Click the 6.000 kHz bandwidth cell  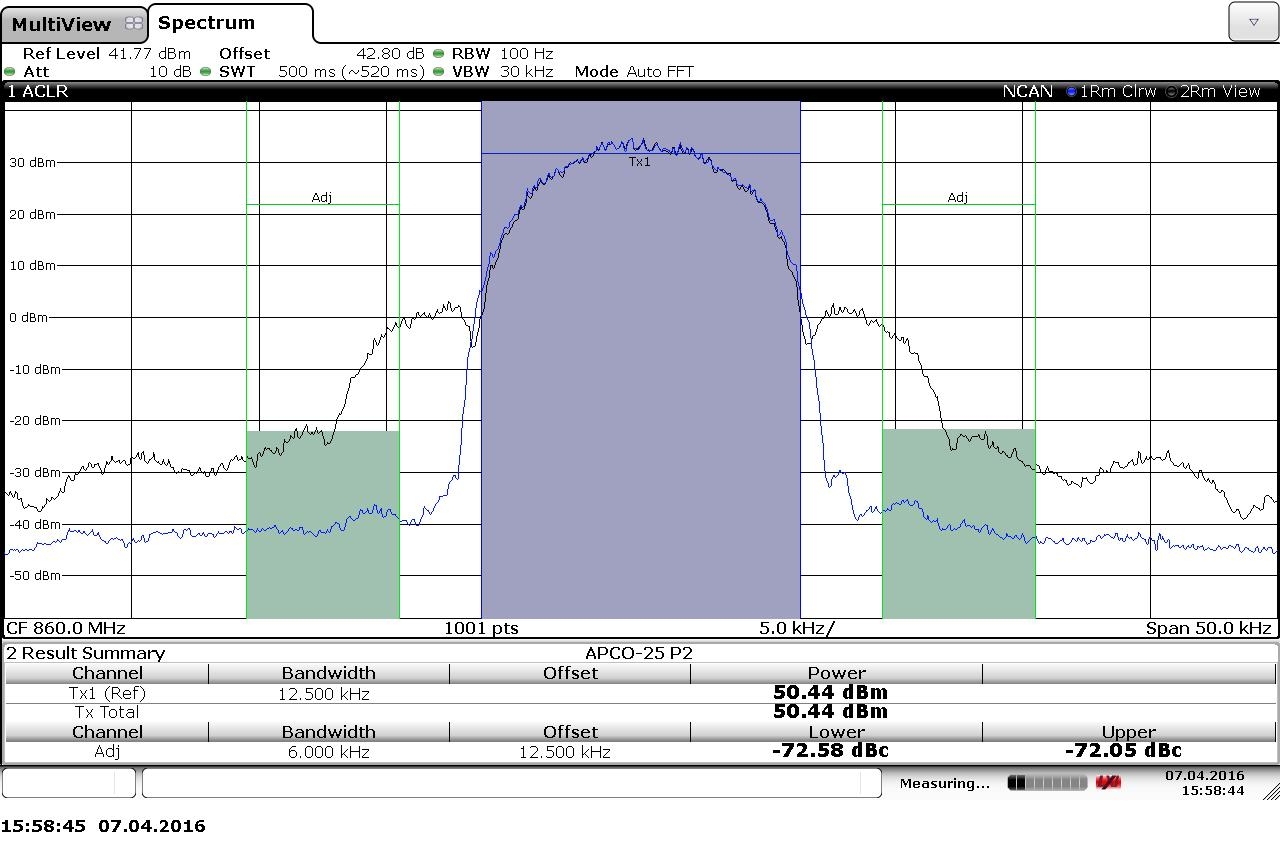click(x=328, y=751)
